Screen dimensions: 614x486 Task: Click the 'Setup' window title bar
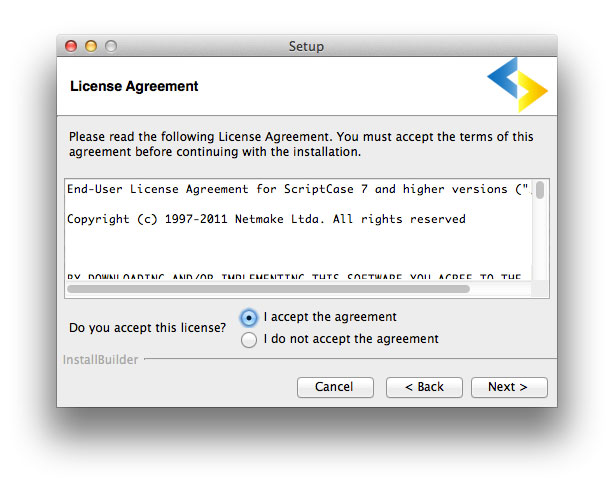(x=306, y=46)
